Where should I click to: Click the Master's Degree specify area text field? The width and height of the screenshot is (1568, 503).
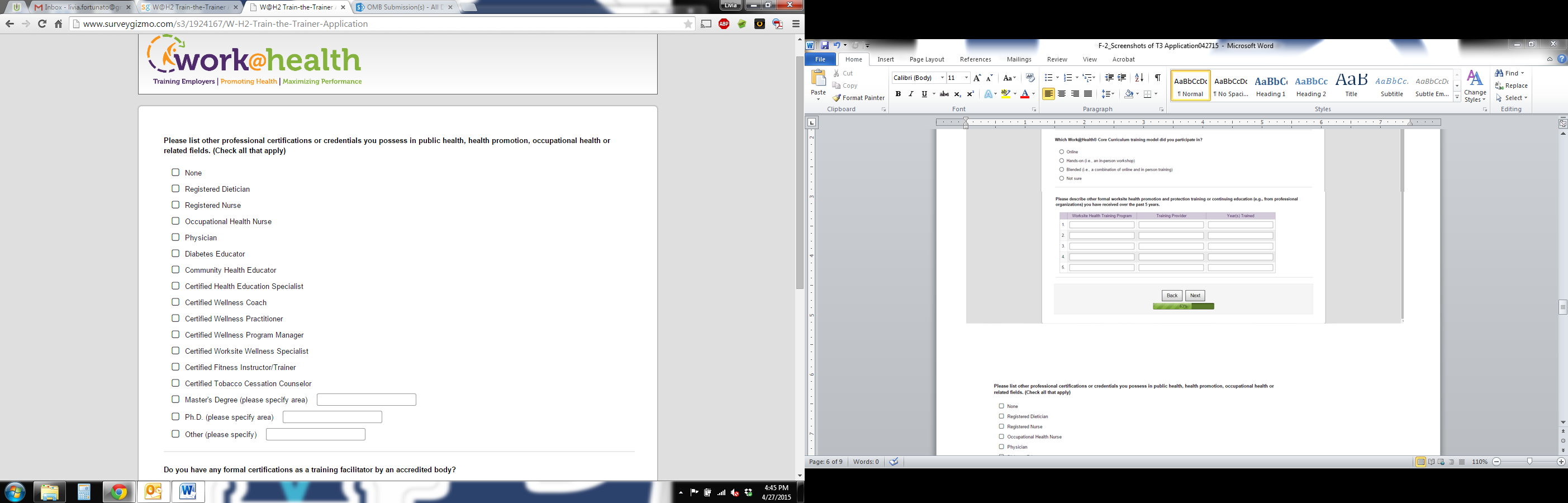coord(367,400)
